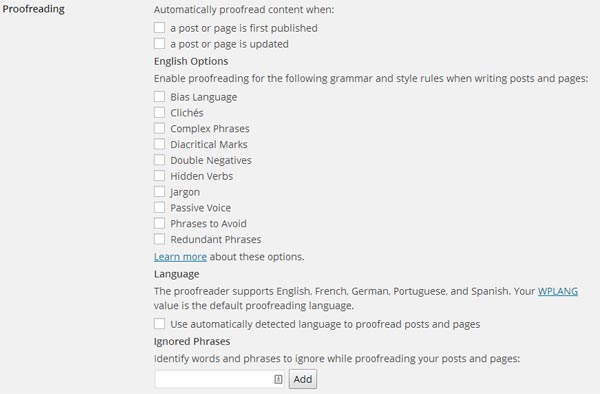Tick the Jargon checkbox
Viewport: 600px width, 394px height.
160,191
